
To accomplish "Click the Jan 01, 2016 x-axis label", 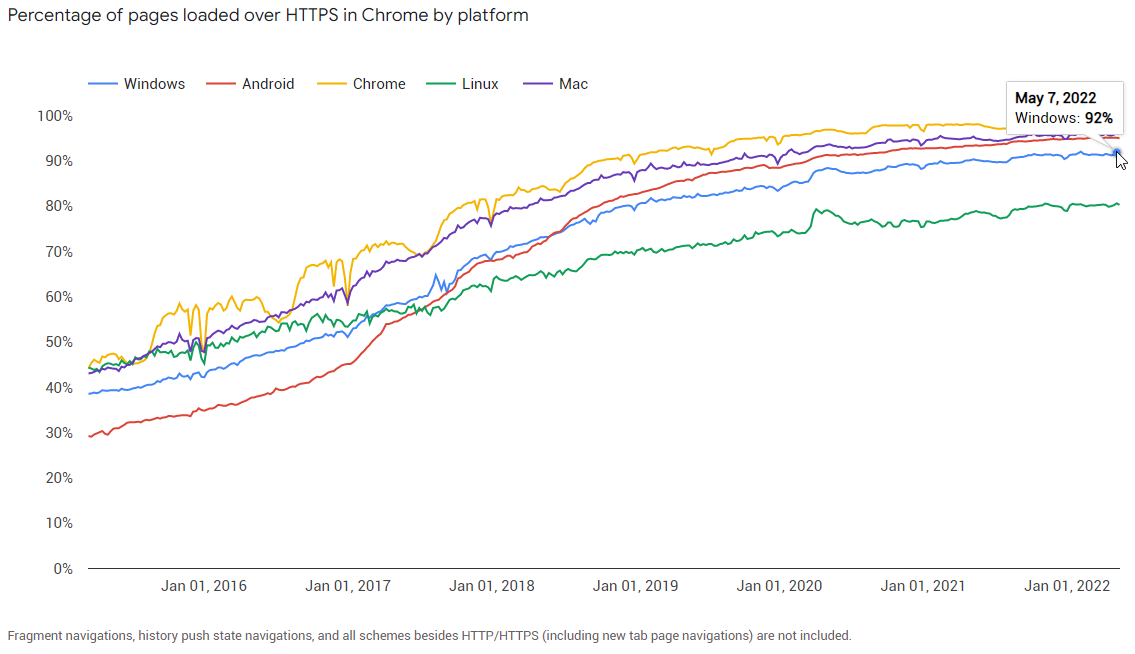I will pos(204,586).
